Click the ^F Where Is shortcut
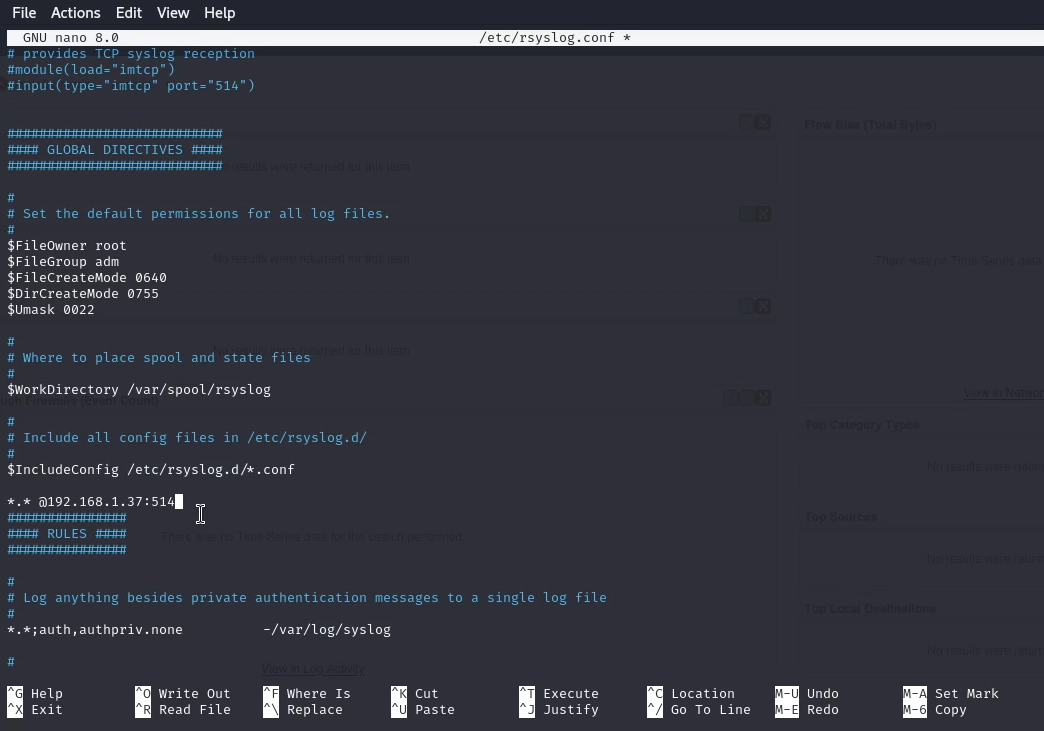The image size is (1044, 731). [307, 694]
